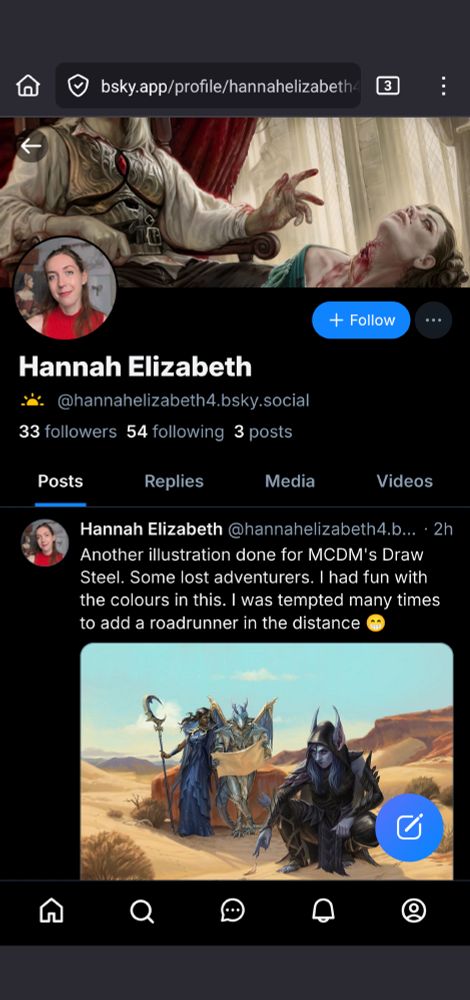Screen dimensions: 470x1000
Task: Open the browser three-dot overflow menu
Action: coord(443,85)
